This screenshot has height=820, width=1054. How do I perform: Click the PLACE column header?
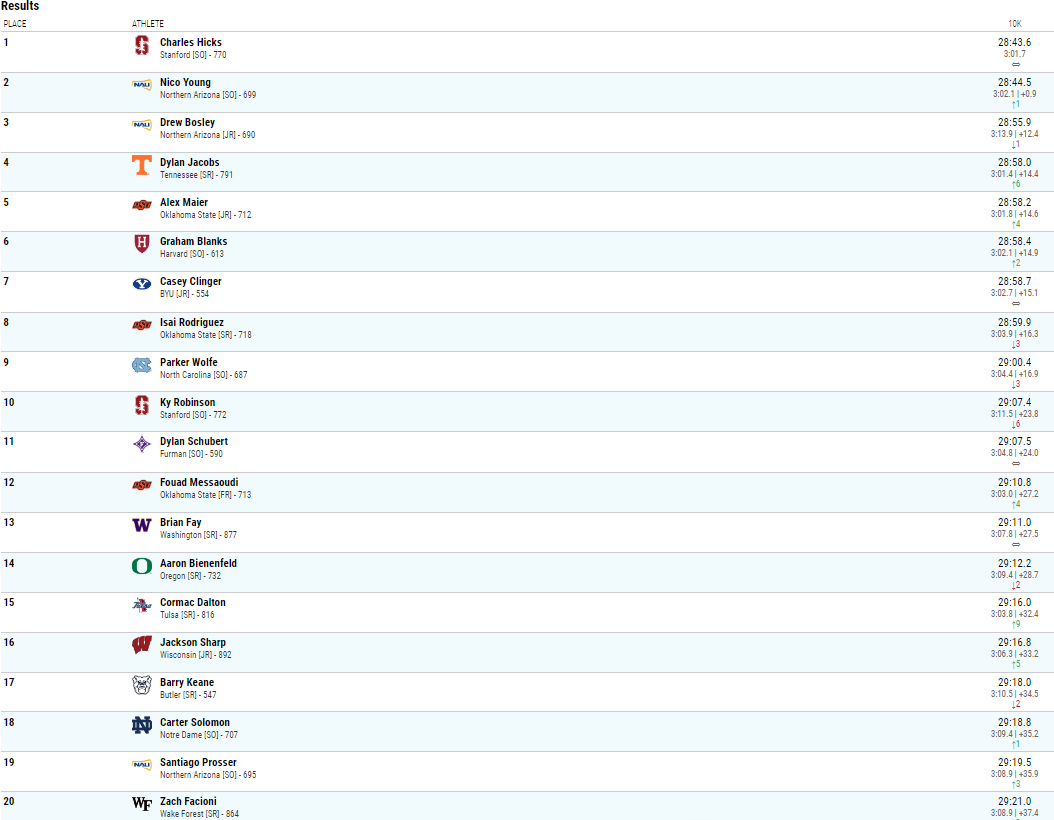coord(15,24)
